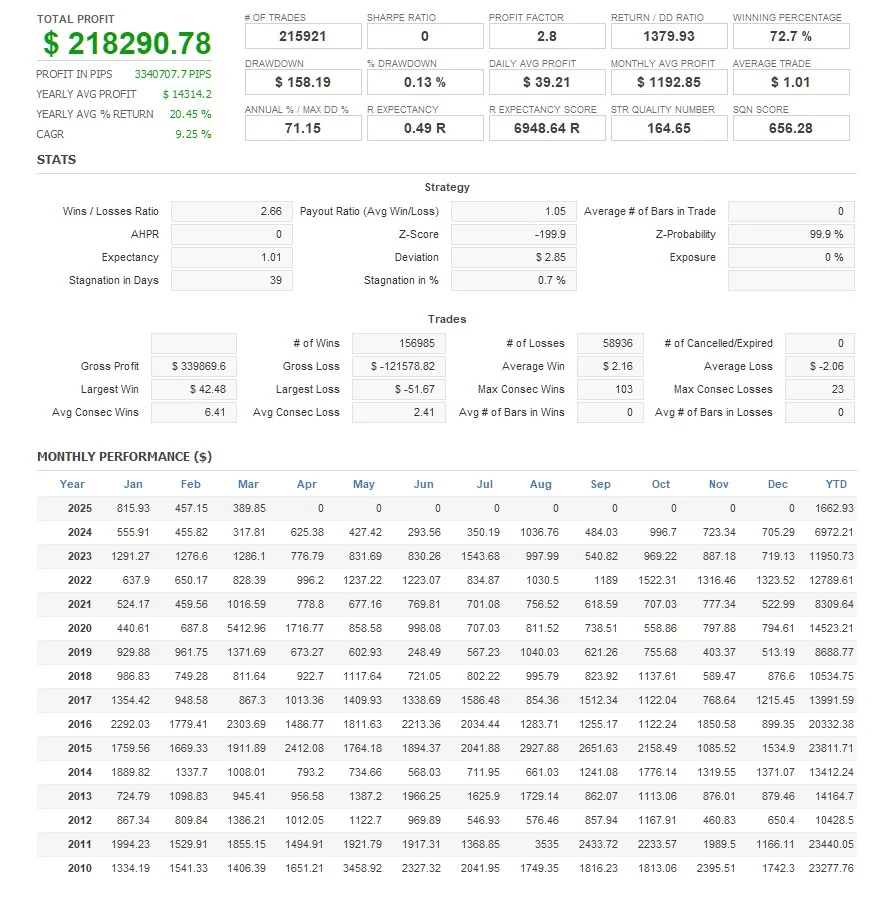Click the Total Profit value $218290.78
The width and height of the screenshot is (874, 907).
coord(127,44)
